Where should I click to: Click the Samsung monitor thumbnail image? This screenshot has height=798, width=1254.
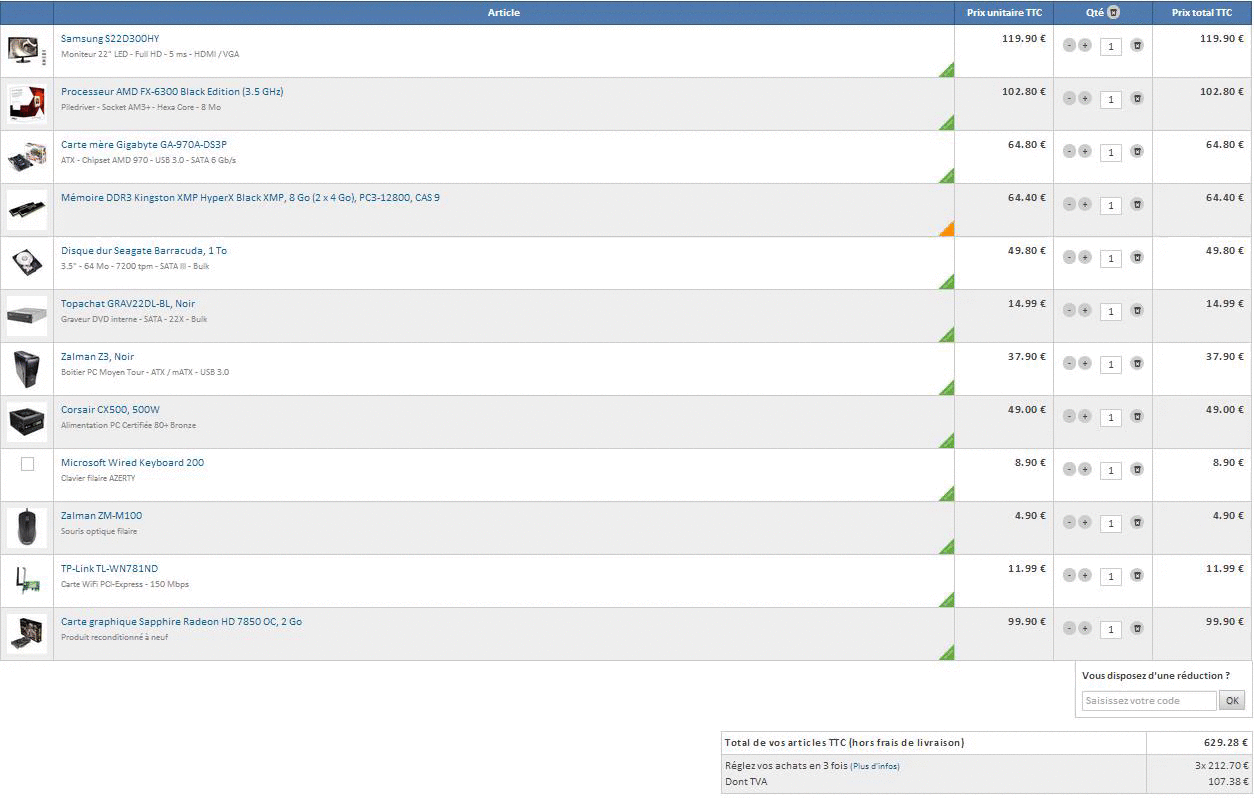[x=27, y=51]
